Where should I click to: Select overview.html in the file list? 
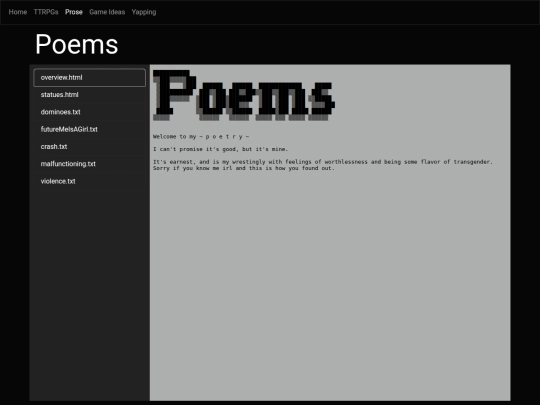tap(90, 77)
